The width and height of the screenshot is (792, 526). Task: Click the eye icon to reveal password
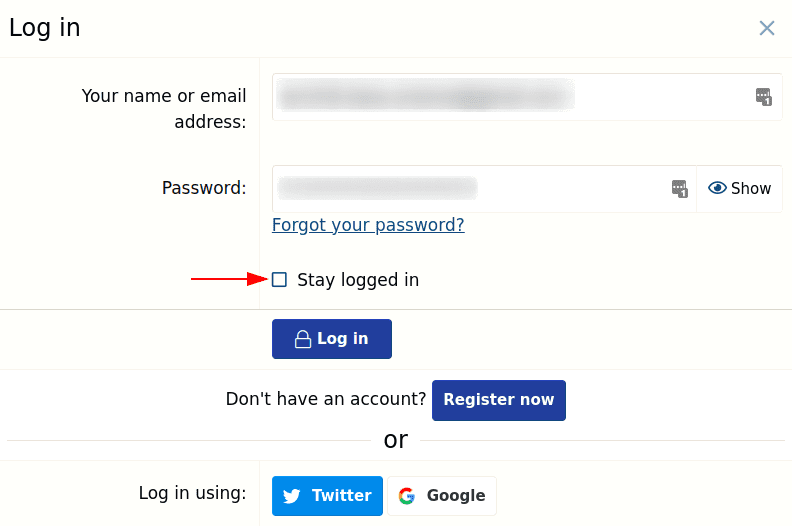click(717, 188)
